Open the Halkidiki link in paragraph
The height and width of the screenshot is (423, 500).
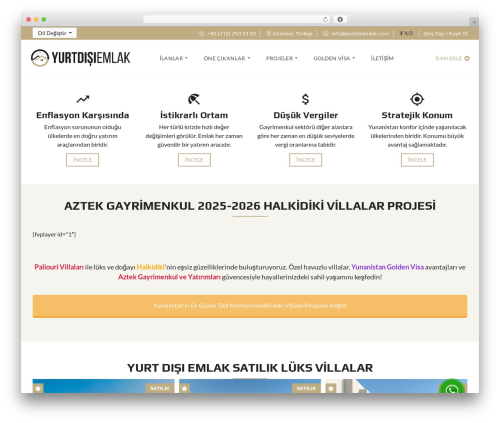click(x=151, y=267)
